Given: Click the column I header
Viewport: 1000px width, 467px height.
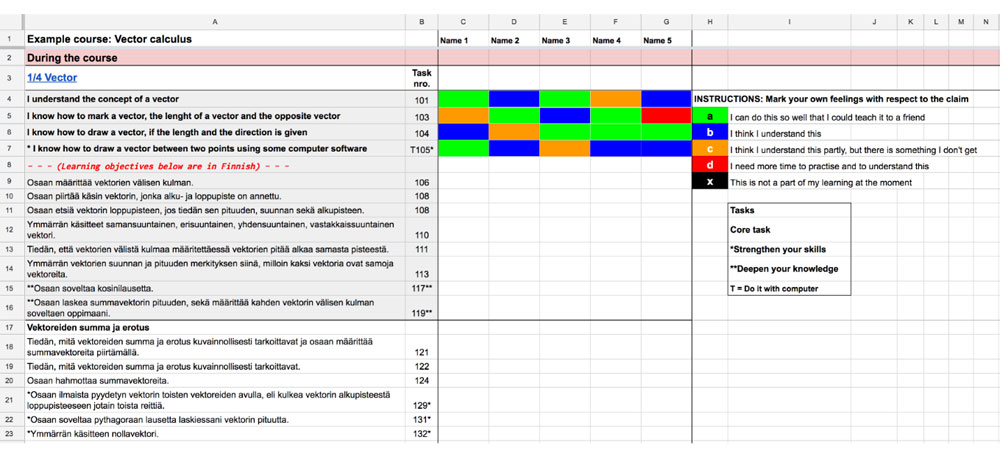Looking at the screenshot, I should [789, 21].
